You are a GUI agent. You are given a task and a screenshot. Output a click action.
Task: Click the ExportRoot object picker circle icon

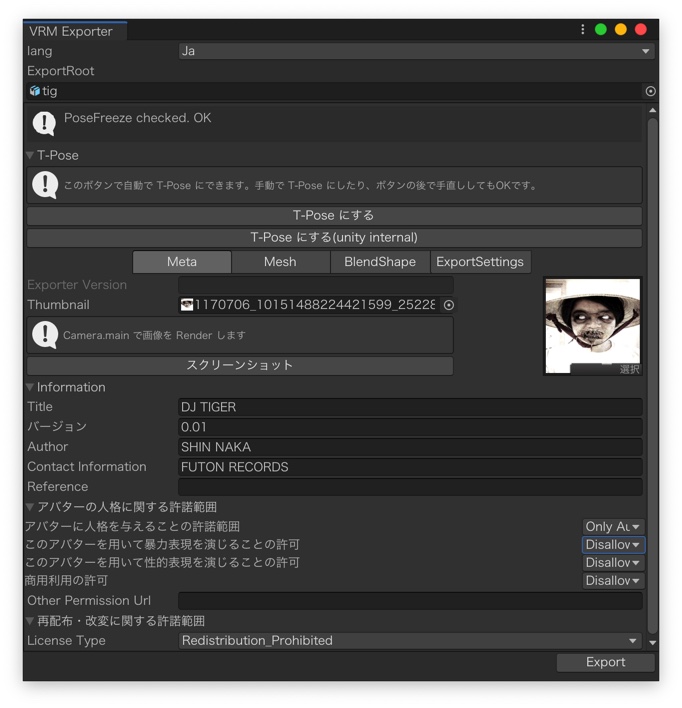(x=650, y=91)
